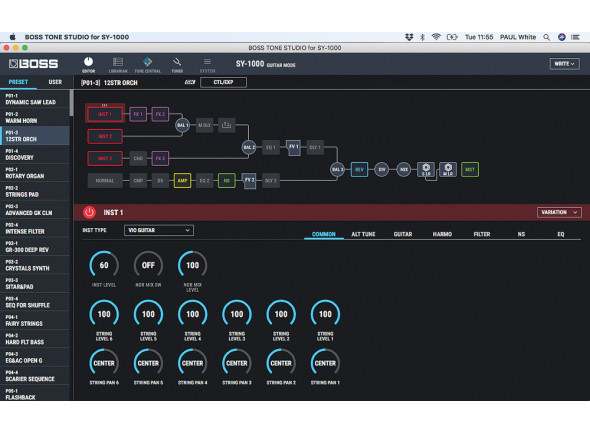The image size is (590, 434).
Task: Select preset P01-1 DYNAMIC SAW LEAD
Action: pos(35,99)
